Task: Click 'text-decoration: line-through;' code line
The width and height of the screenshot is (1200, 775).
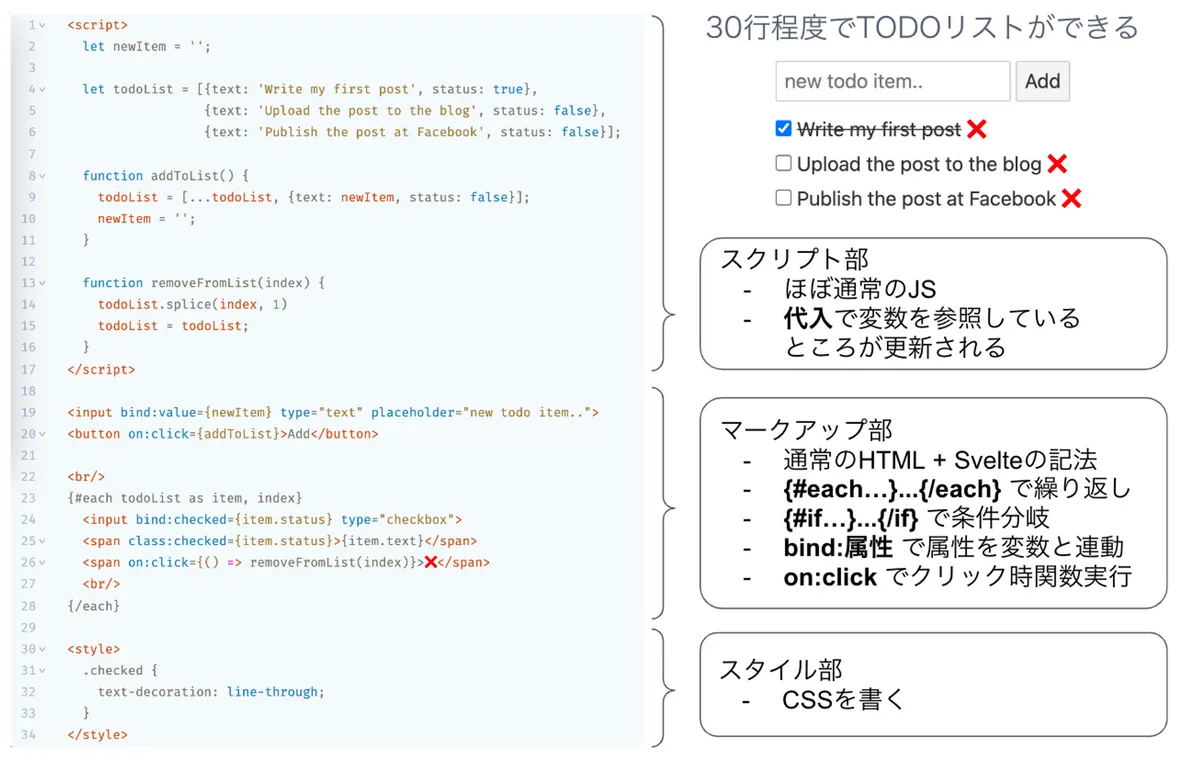Action: pos(212,692)
